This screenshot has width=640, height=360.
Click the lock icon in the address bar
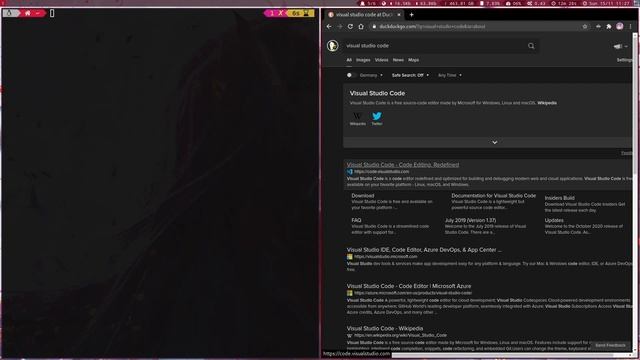click(374, 27)
